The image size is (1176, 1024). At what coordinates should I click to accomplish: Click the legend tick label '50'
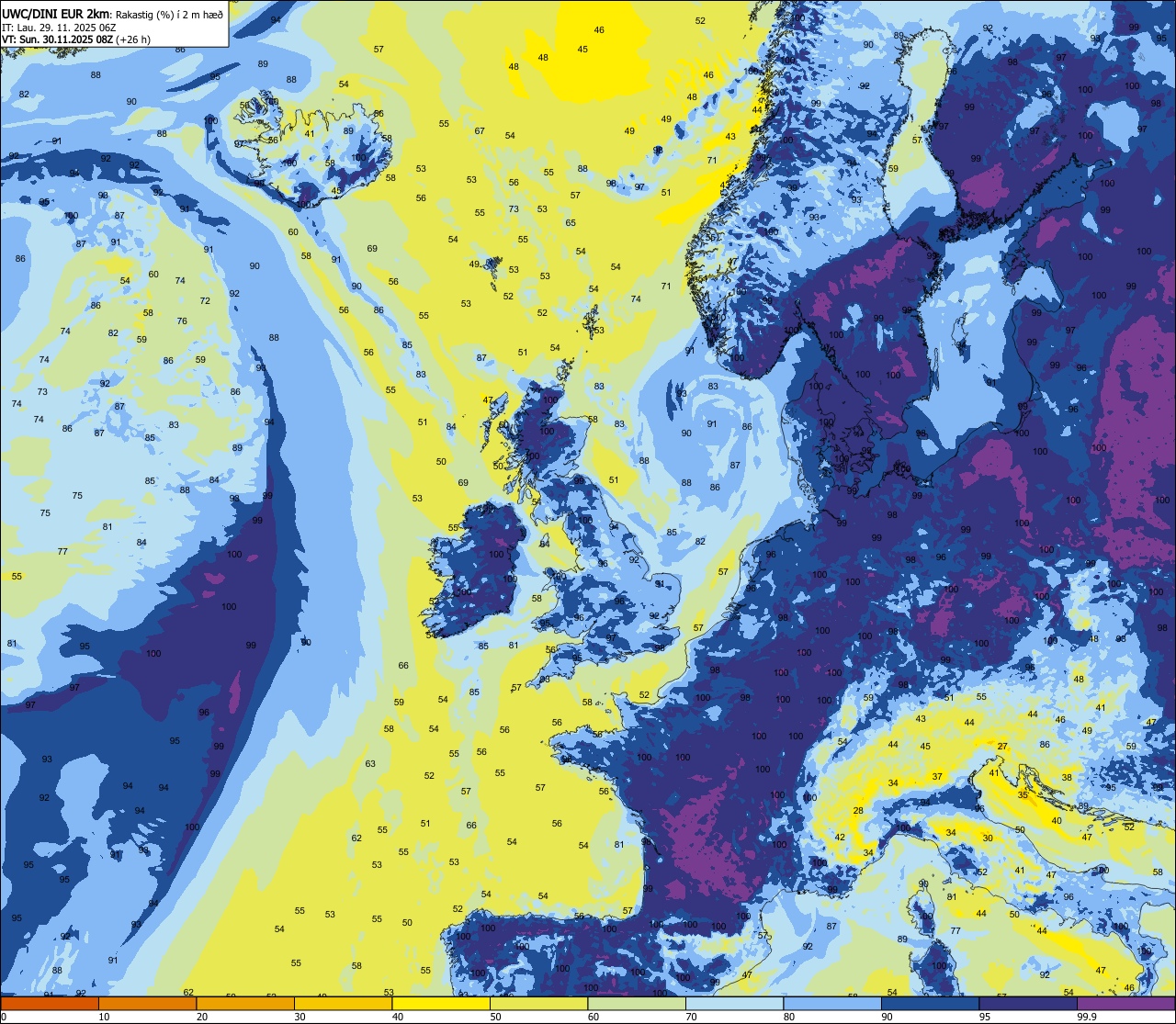[495, 1016]
